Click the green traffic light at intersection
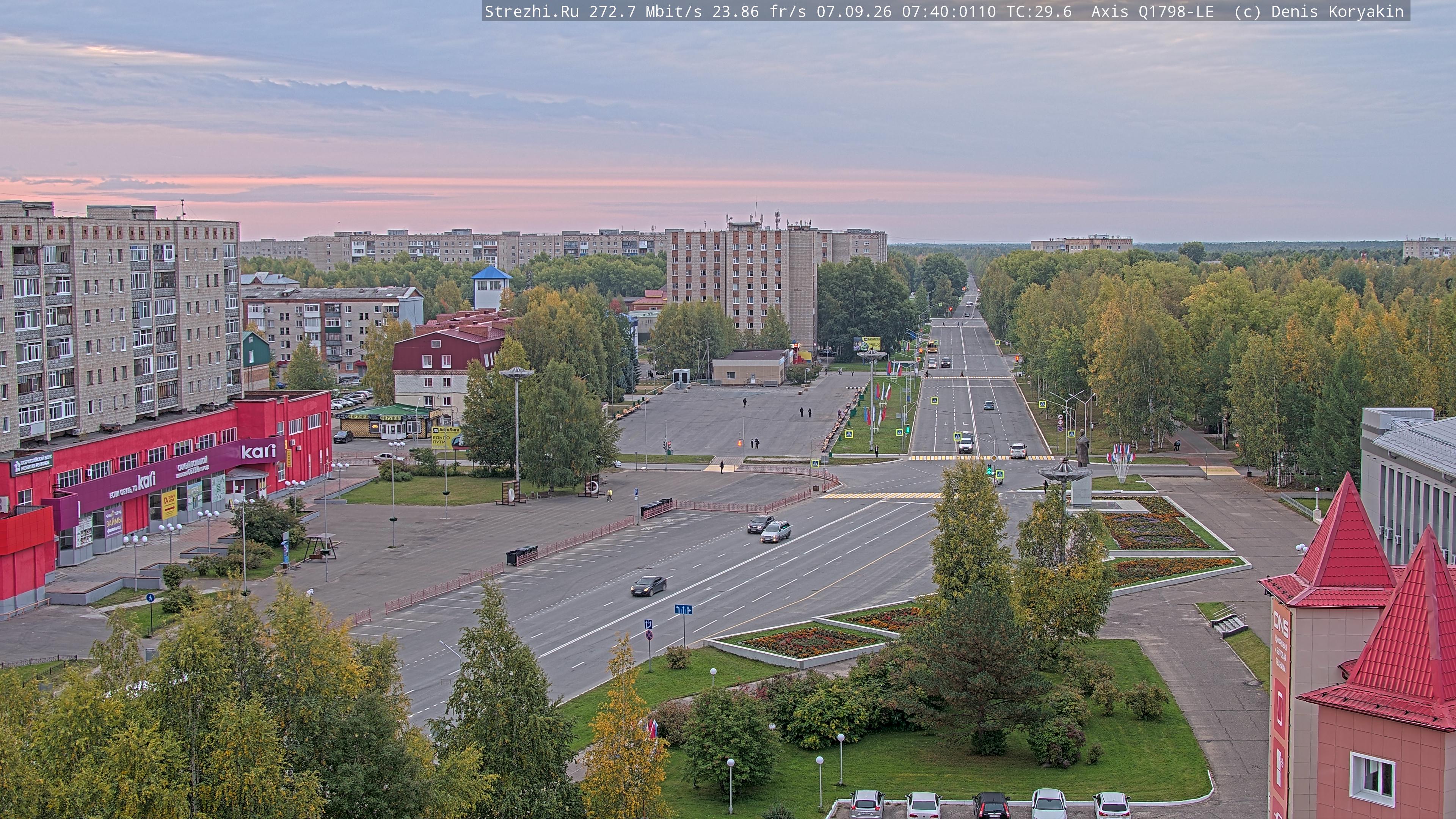This screenshot has width=1456, height=819. pyautogui.click(x=990, y=469)
